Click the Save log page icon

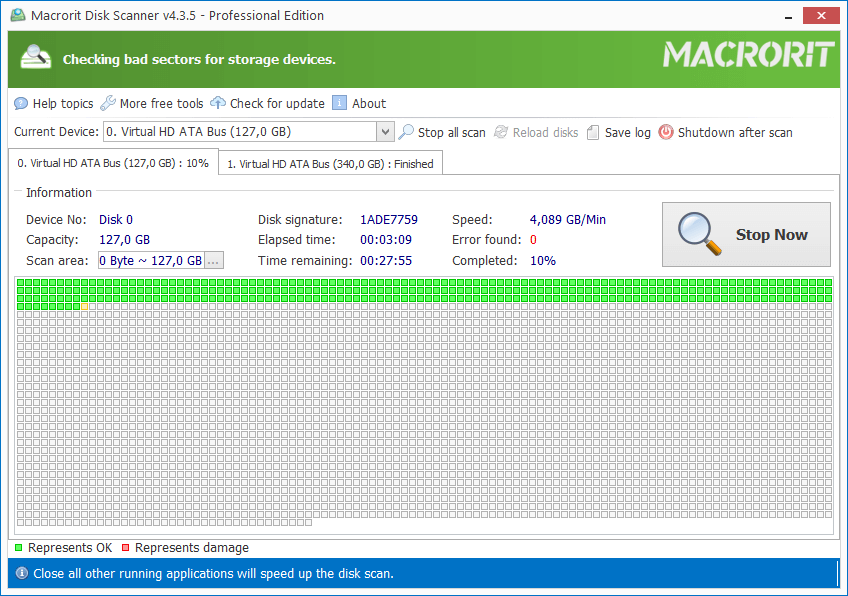click(593, 133)
